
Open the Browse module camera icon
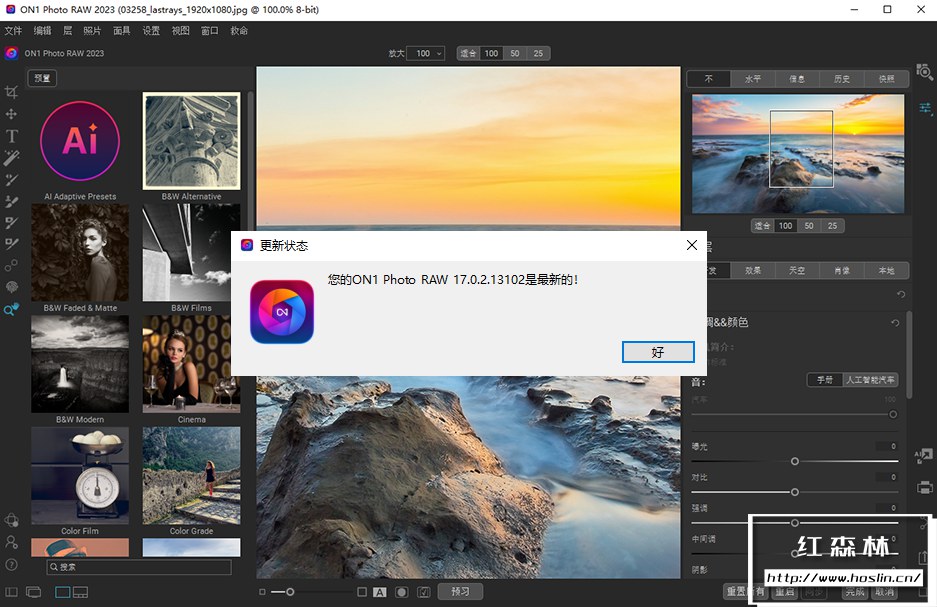click(x=925, y=74)
